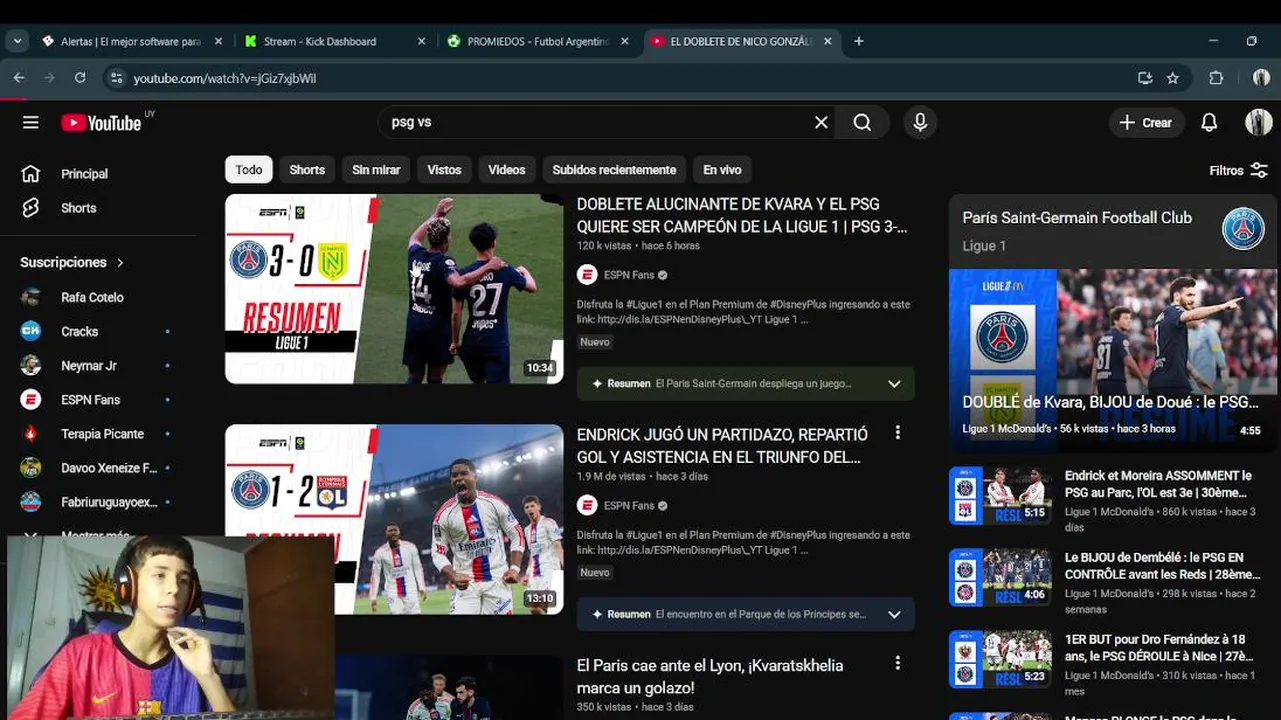Click the Crear button
Viewport: 1281px width, 720px height.
[x=1146, y=122]
